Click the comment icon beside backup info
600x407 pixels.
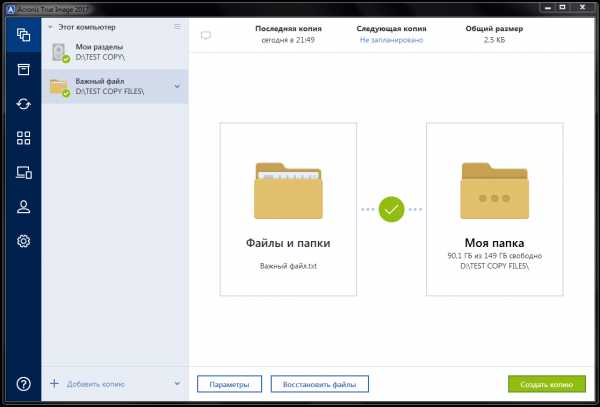click(206, 35)
